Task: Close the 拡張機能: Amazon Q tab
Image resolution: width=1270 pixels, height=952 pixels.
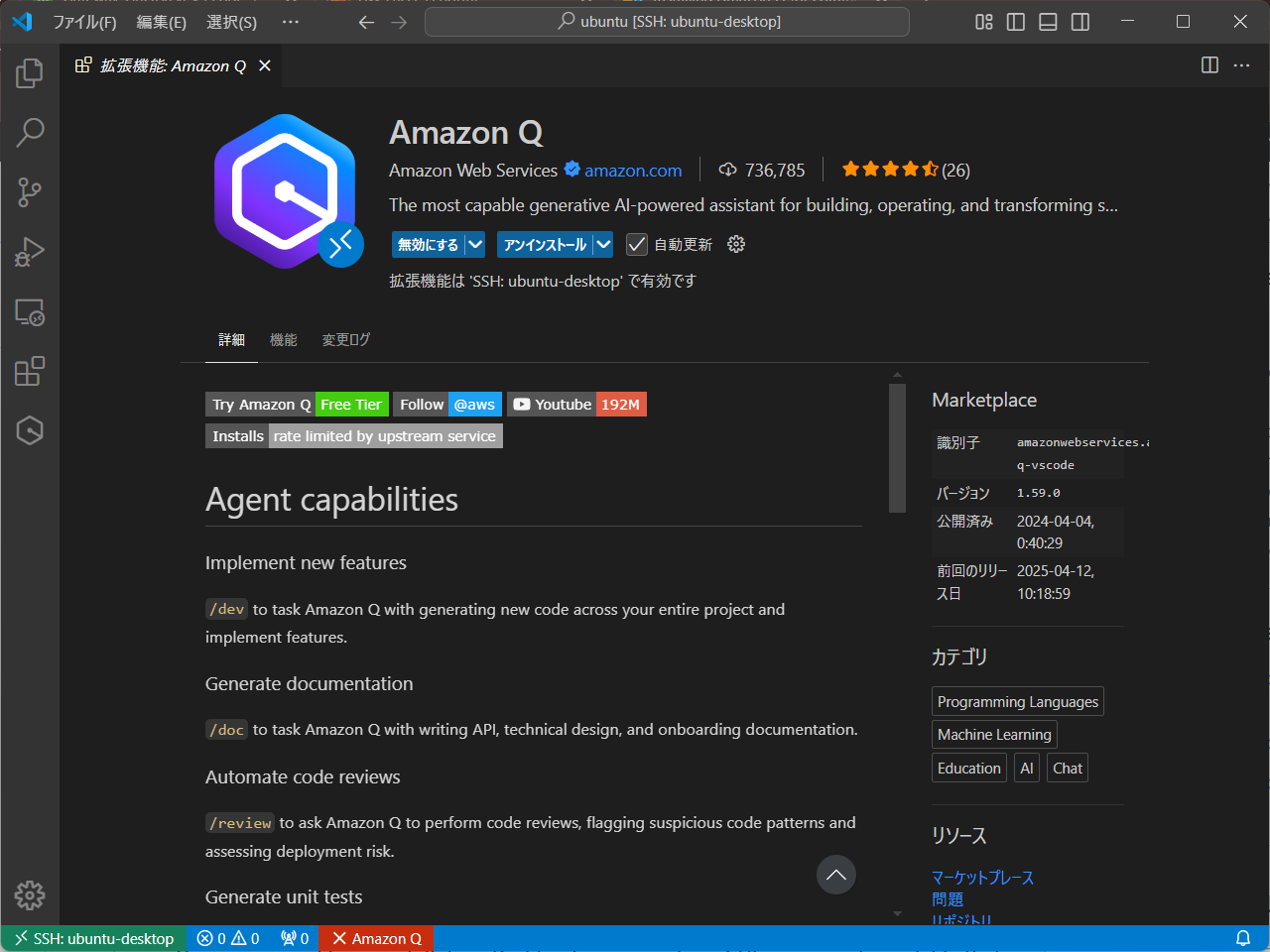Action: (x=265, y=65)
